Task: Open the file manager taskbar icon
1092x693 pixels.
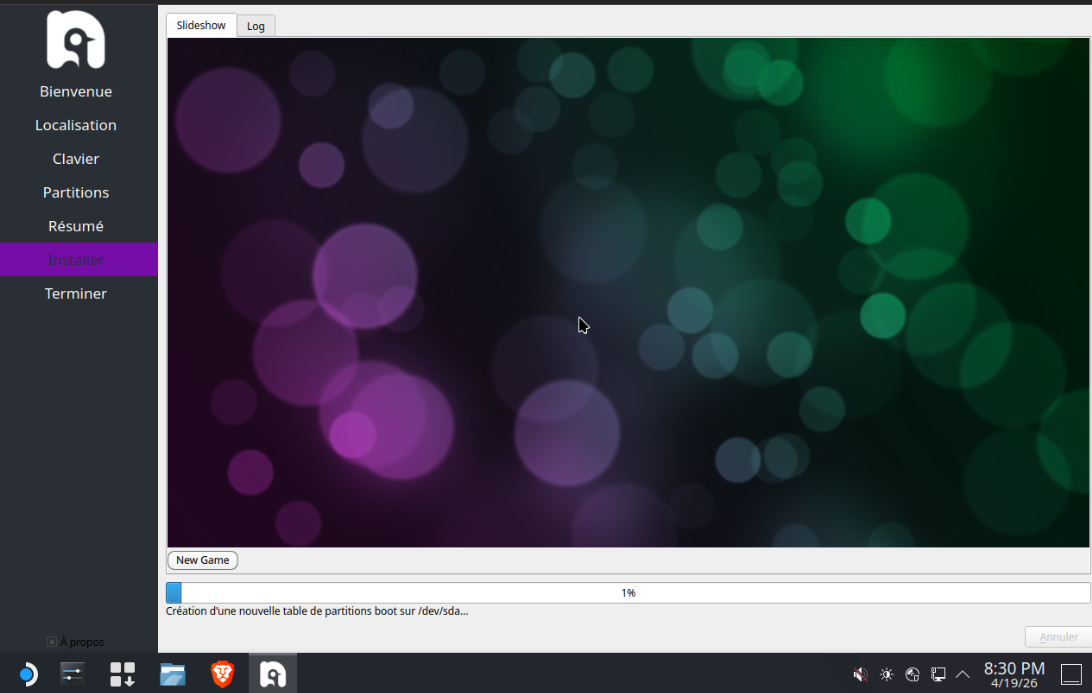Action: [x=173, y=674]
